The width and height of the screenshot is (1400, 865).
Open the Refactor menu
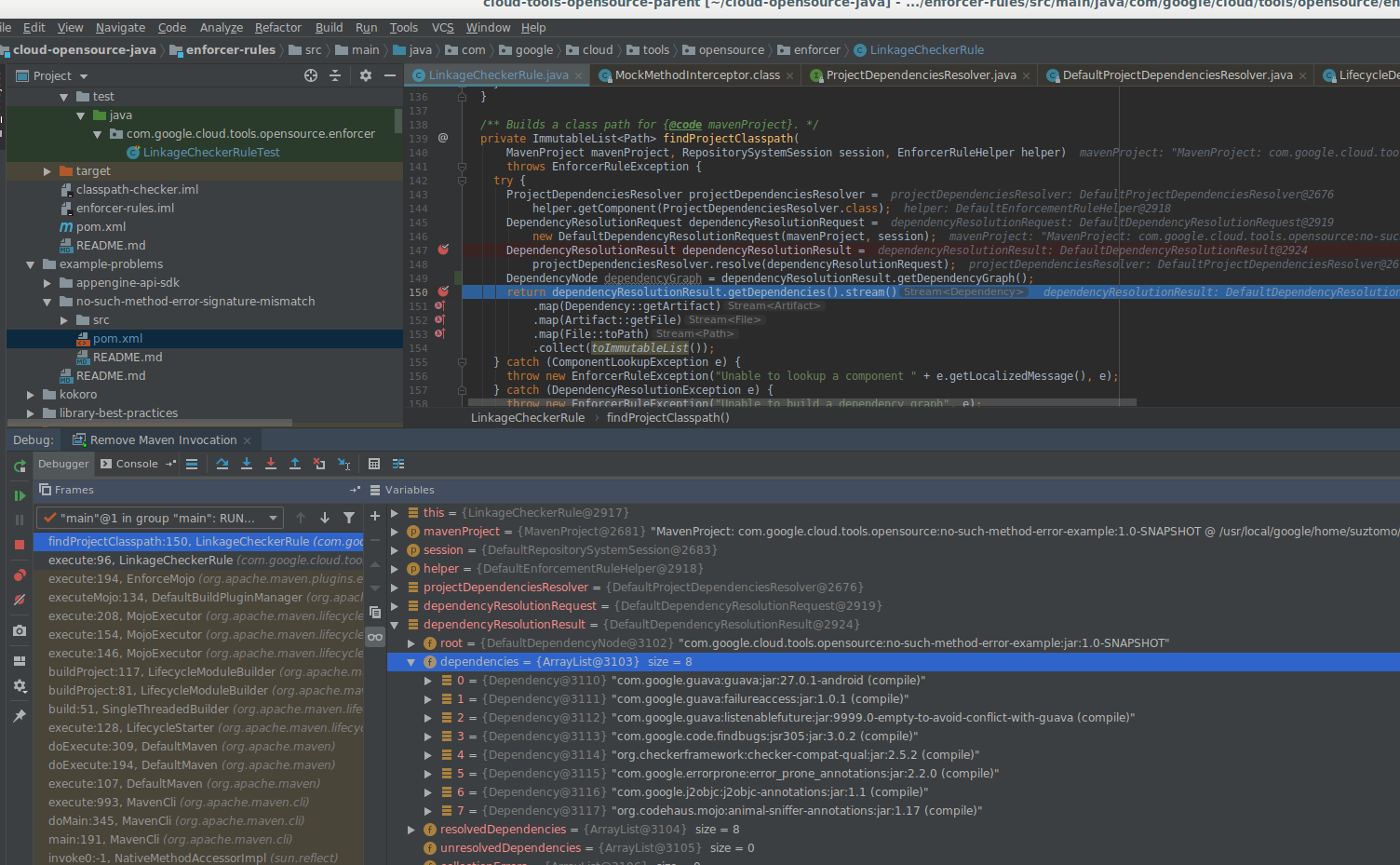tap(277, 27)
